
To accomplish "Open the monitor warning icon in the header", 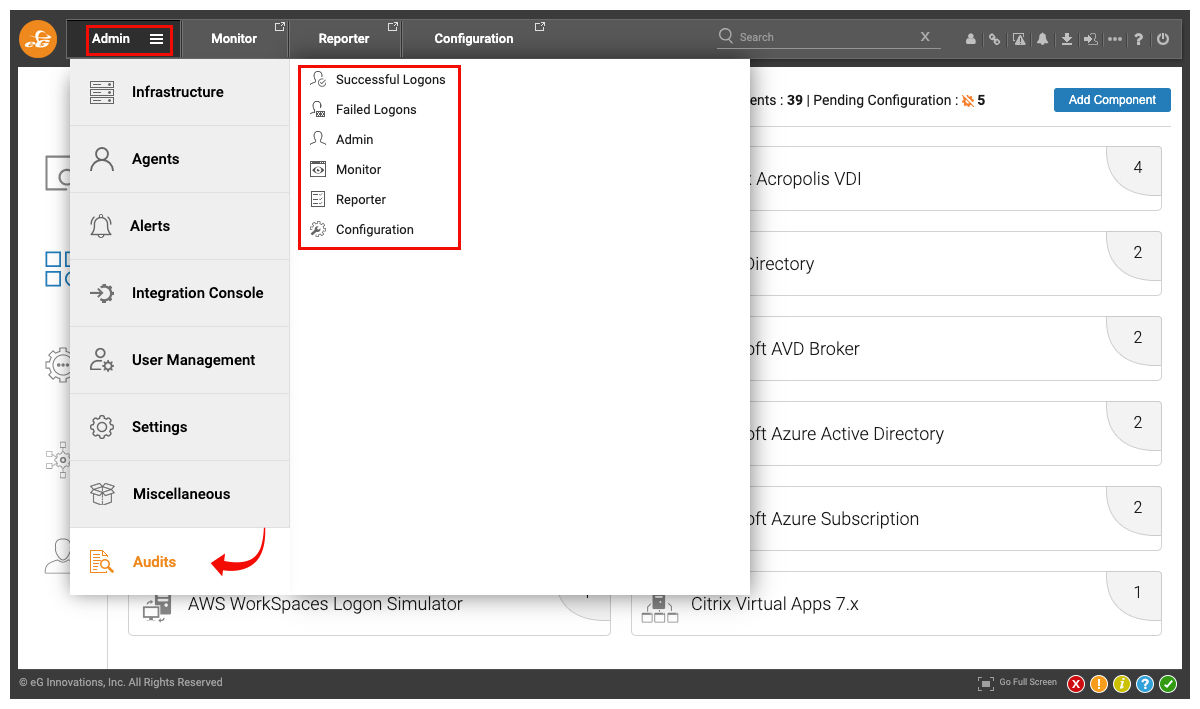I will (1019, 39).
